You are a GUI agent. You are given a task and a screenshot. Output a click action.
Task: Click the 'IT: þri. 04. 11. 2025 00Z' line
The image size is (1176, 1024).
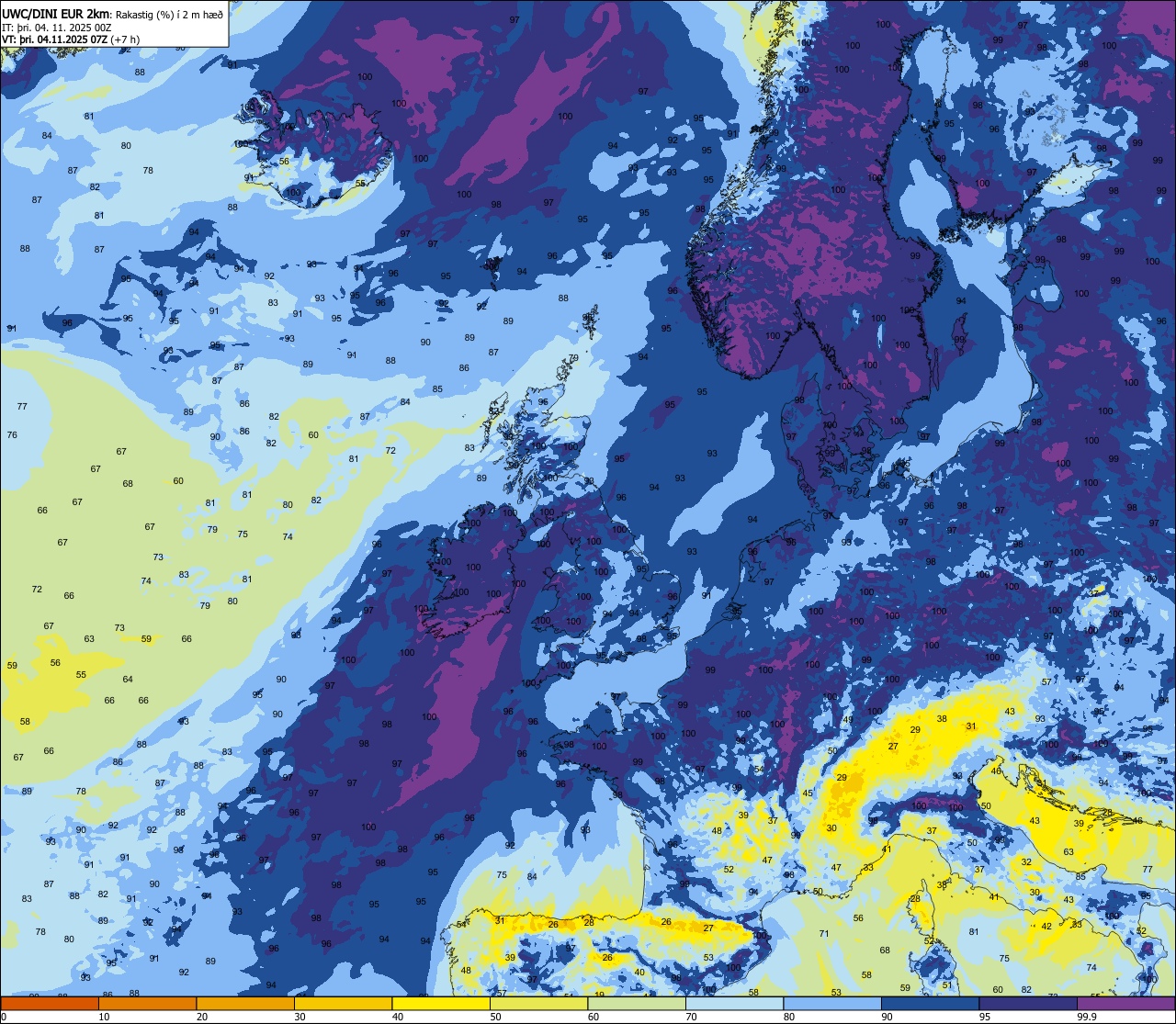57,28
